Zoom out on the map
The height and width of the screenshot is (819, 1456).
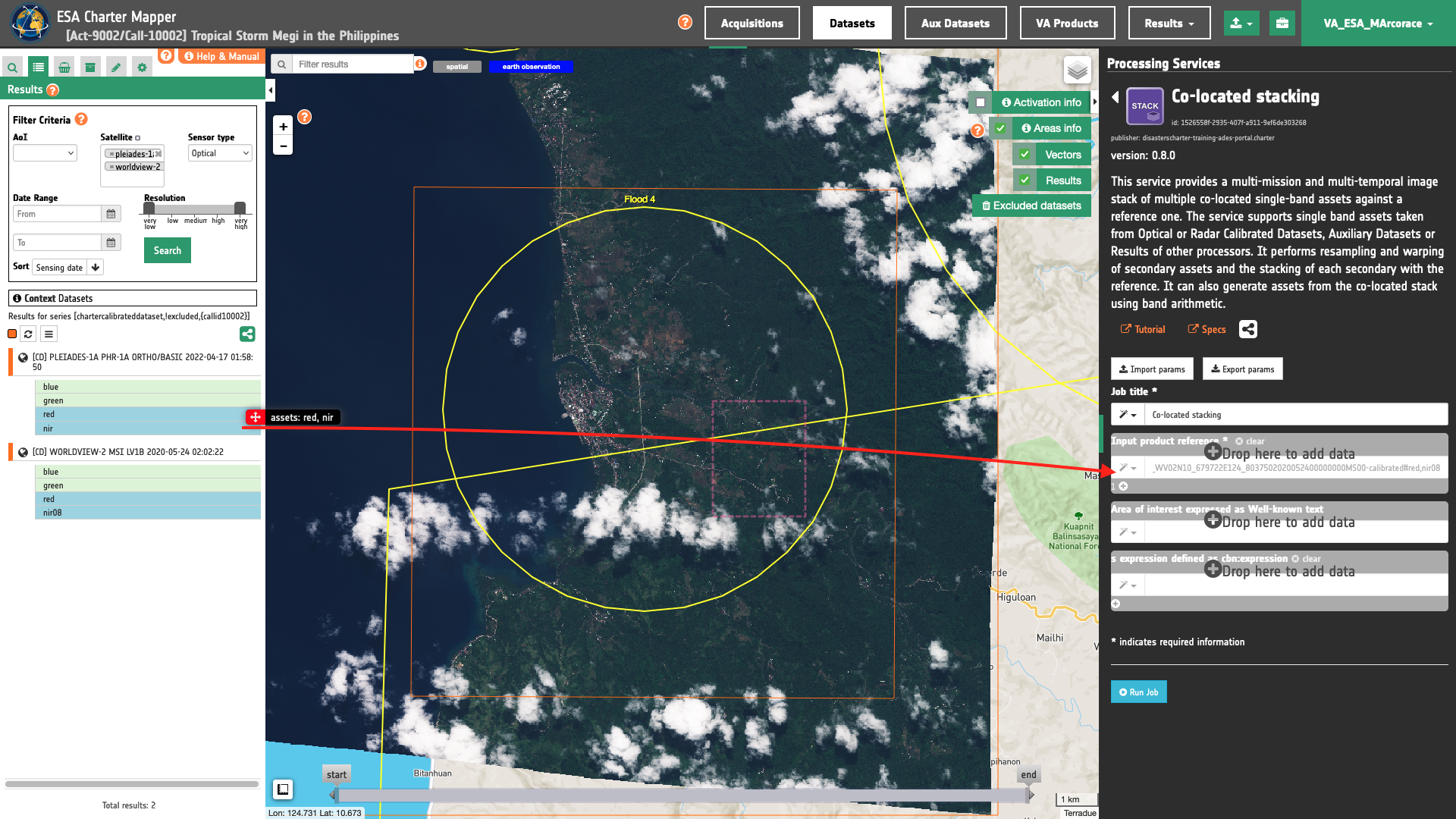coord(283,146)
